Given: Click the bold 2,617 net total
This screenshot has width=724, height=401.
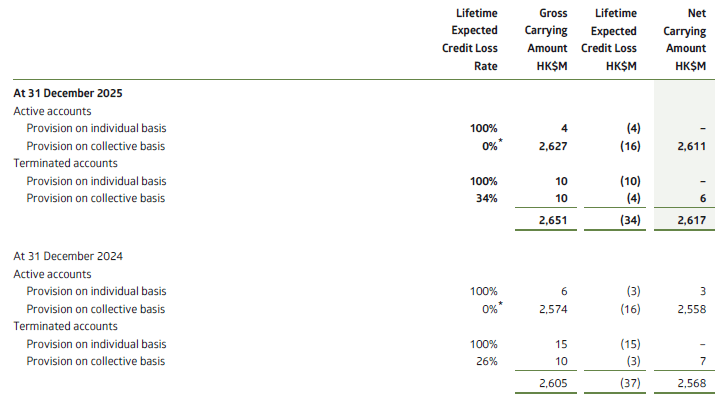Looking at the screenshot, I should [x=689, y=219].
